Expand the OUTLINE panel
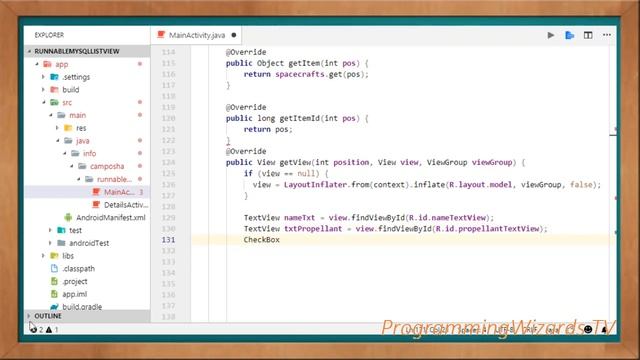 pyautogui.click(x=29, y=316)
